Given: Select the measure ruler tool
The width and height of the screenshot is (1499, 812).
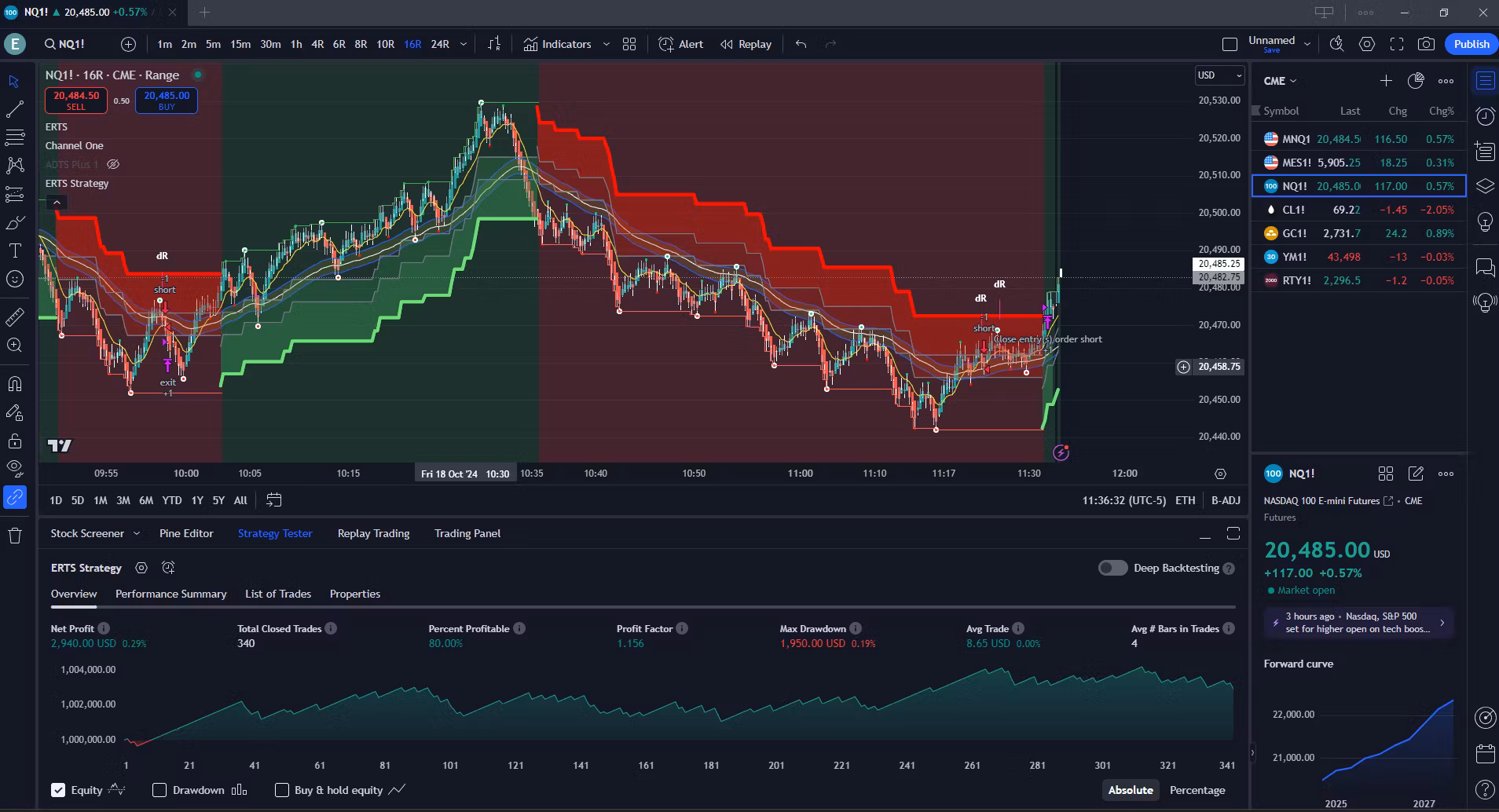Looking at the screenshot, I should tap(15, 317).
